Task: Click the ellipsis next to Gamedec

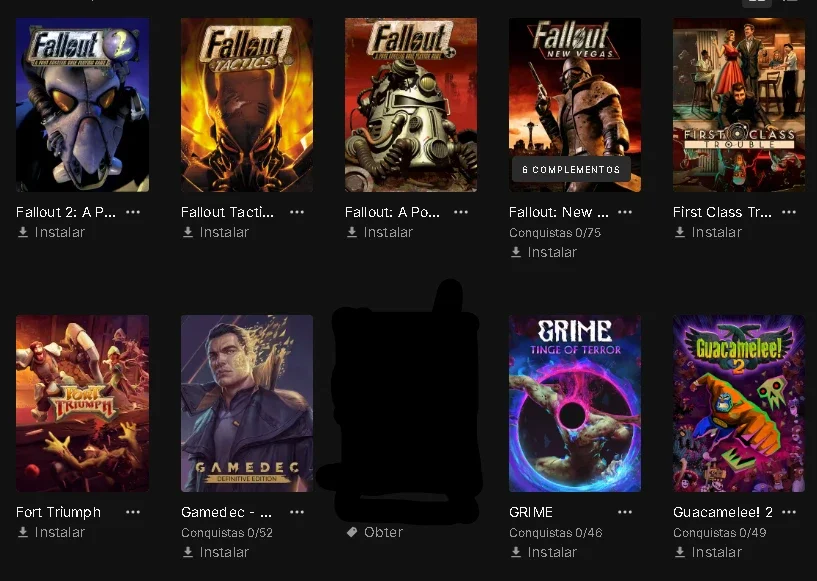Action: pyautogui.click(x=297, y=512)
